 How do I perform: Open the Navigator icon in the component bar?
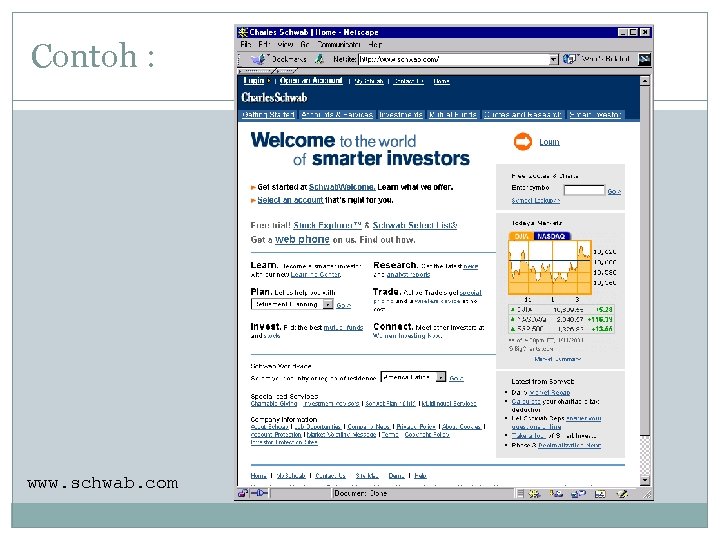coord(534,494)
